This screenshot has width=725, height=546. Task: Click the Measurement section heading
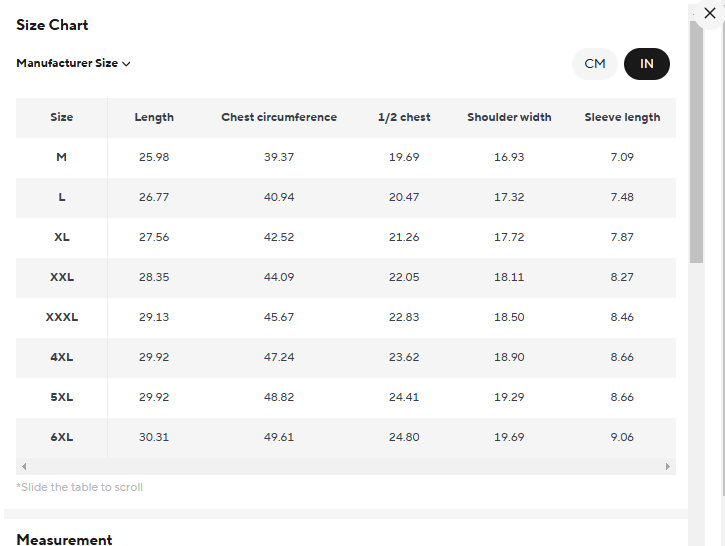point(64,539)
